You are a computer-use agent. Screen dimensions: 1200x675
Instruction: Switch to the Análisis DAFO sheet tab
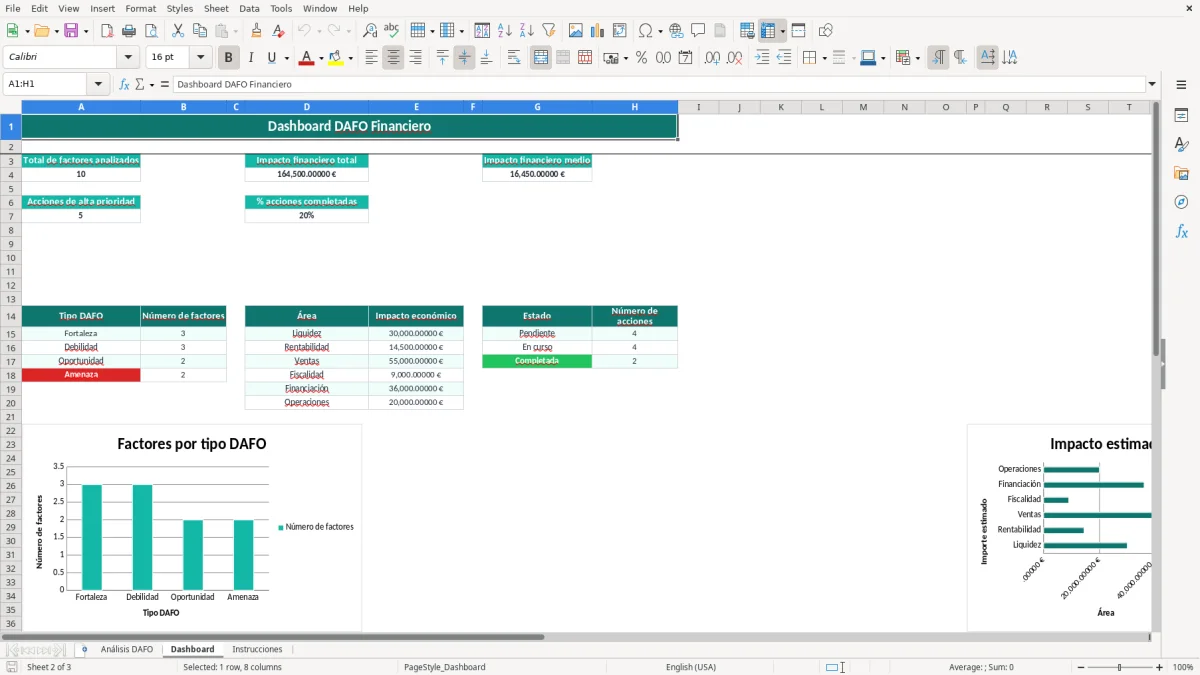pyautogui.click(x=127, y=649)
